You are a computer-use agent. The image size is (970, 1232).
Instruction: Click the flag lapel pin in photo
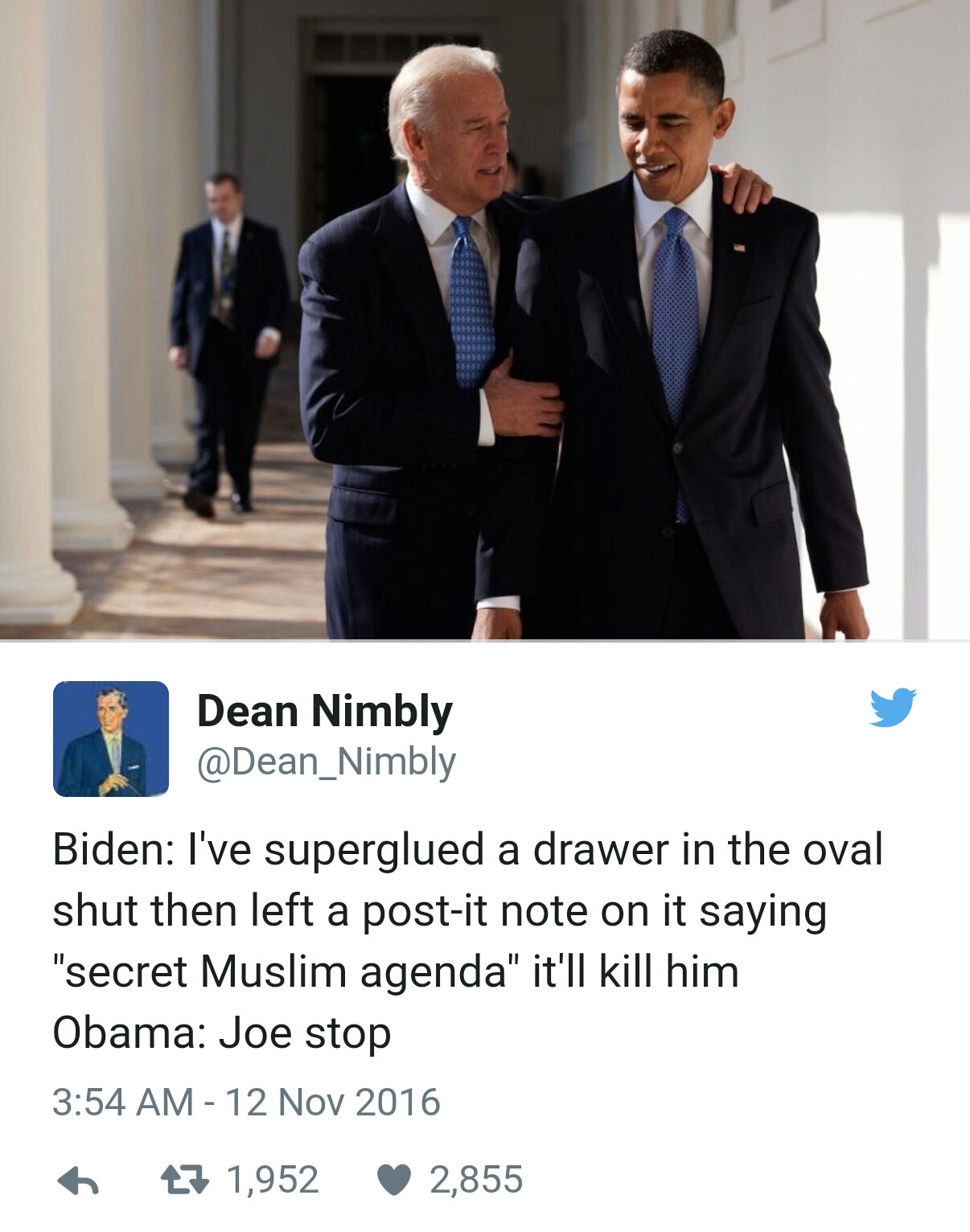click(738, 247)
